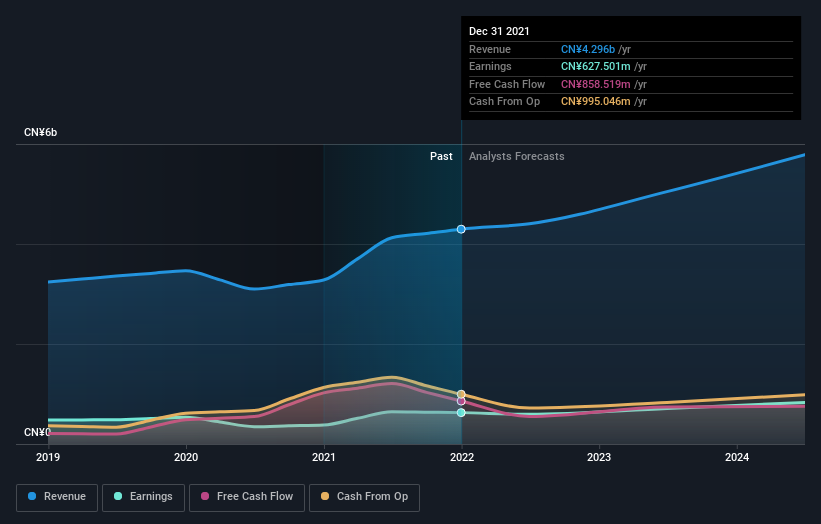Click the 2020 x-axis label

[x=186, y=458]
